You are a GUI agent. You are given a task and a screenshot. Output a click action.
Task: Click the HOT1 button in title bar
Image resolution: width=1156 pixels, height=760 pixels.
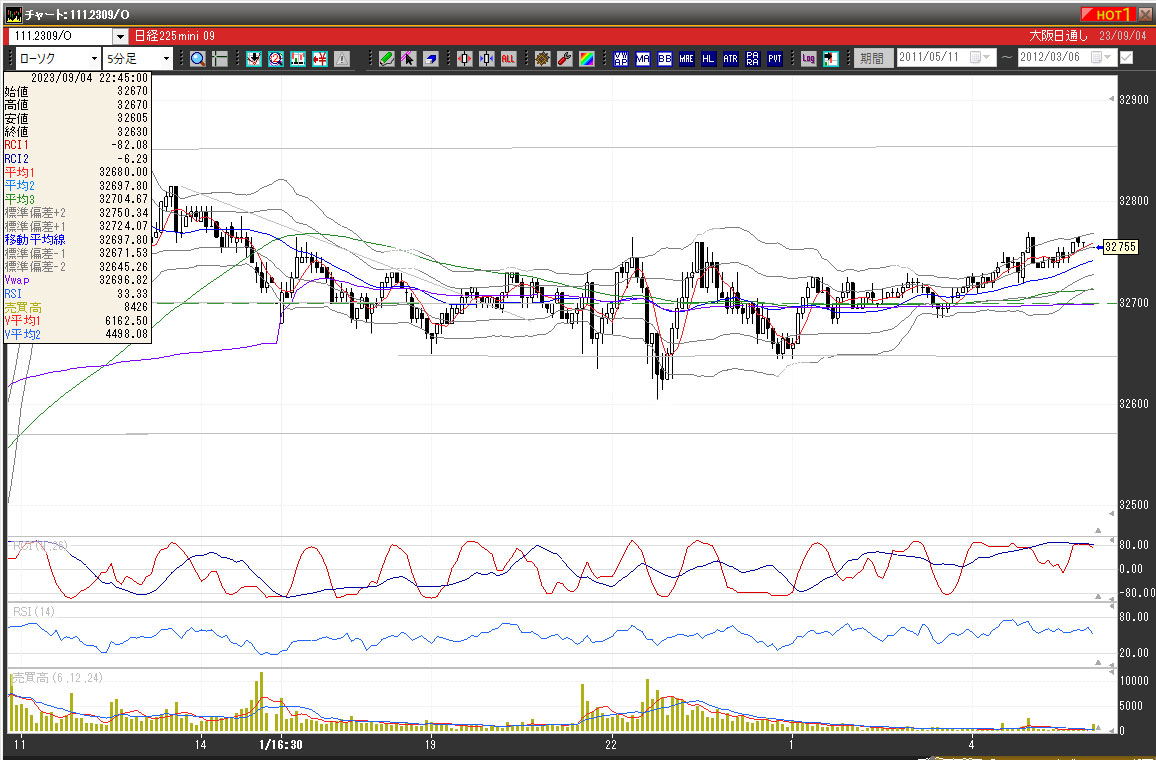point(1106,15)
